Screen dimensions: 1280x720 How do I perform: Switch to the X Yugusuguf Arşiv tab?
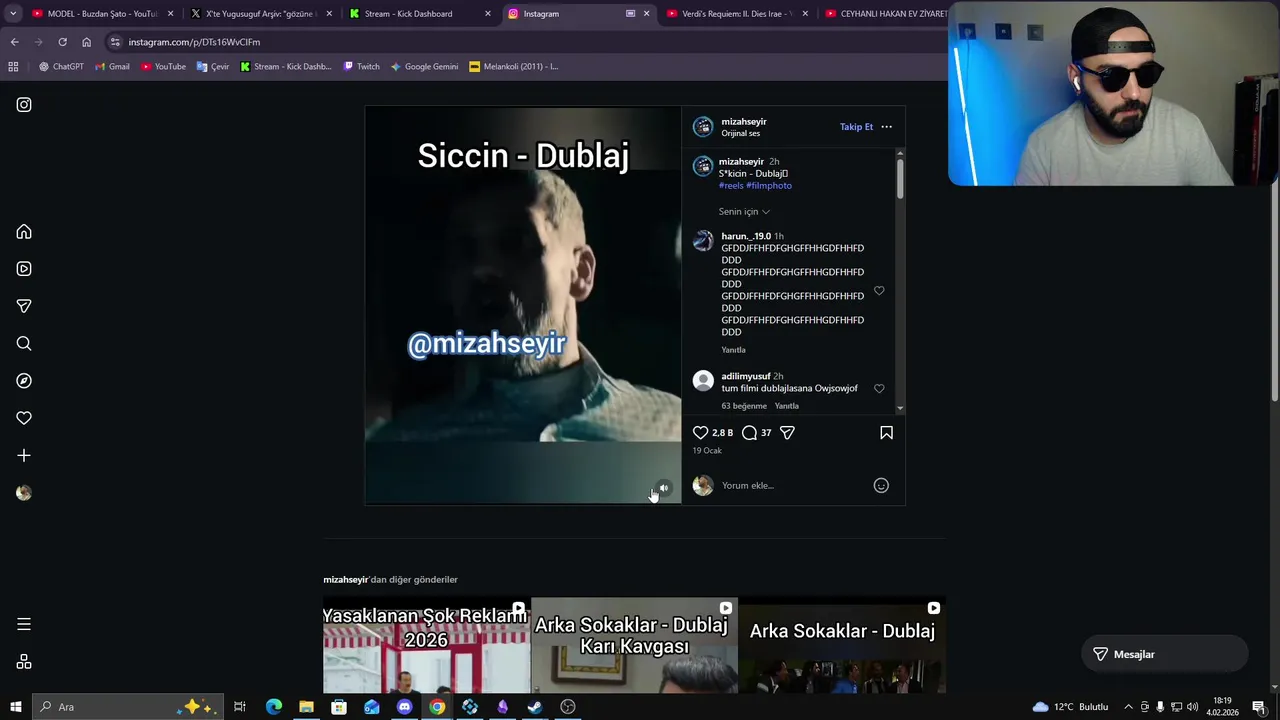(x=262, y=14)
